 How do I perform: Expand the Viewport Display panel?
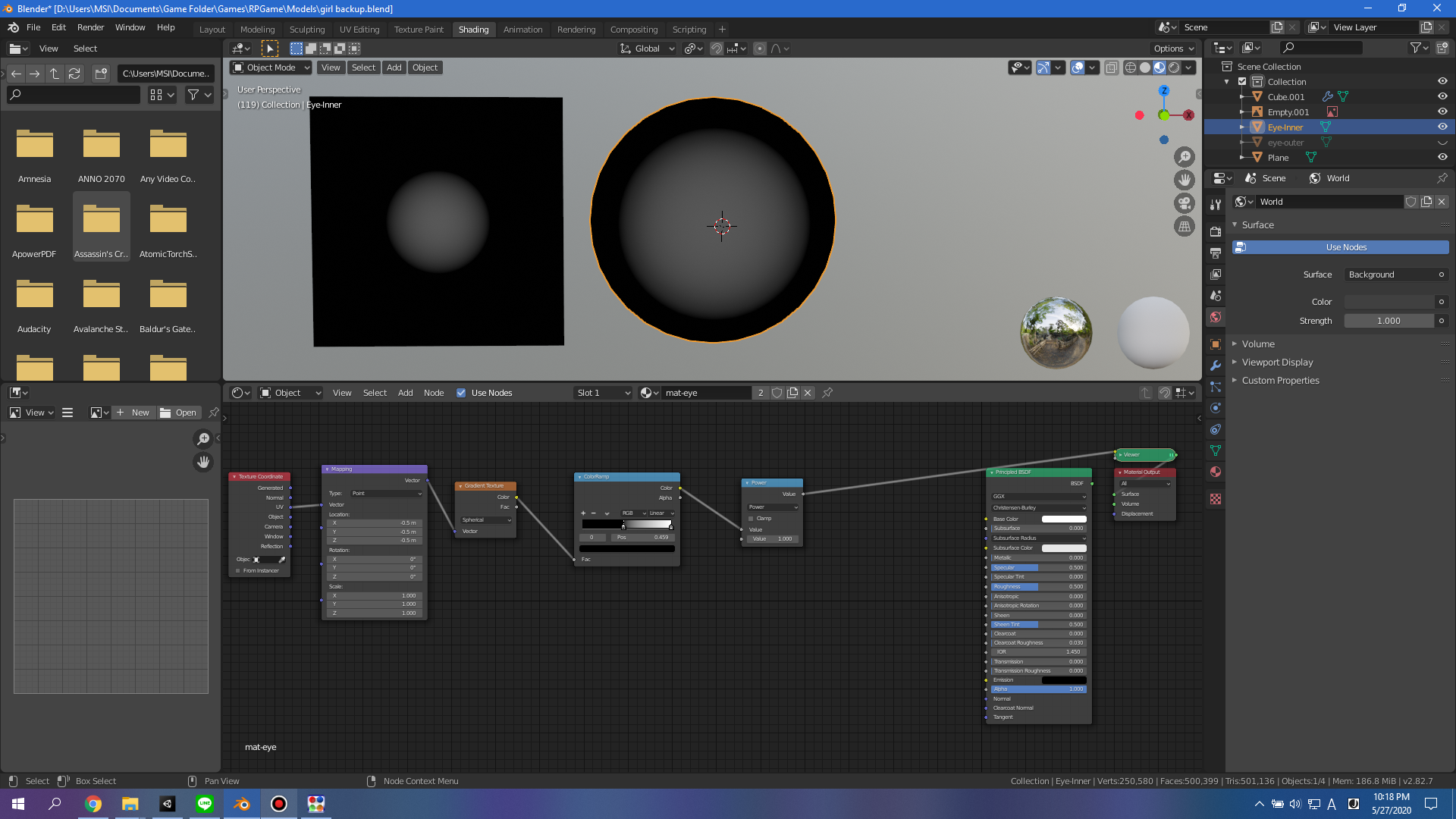1277,362
